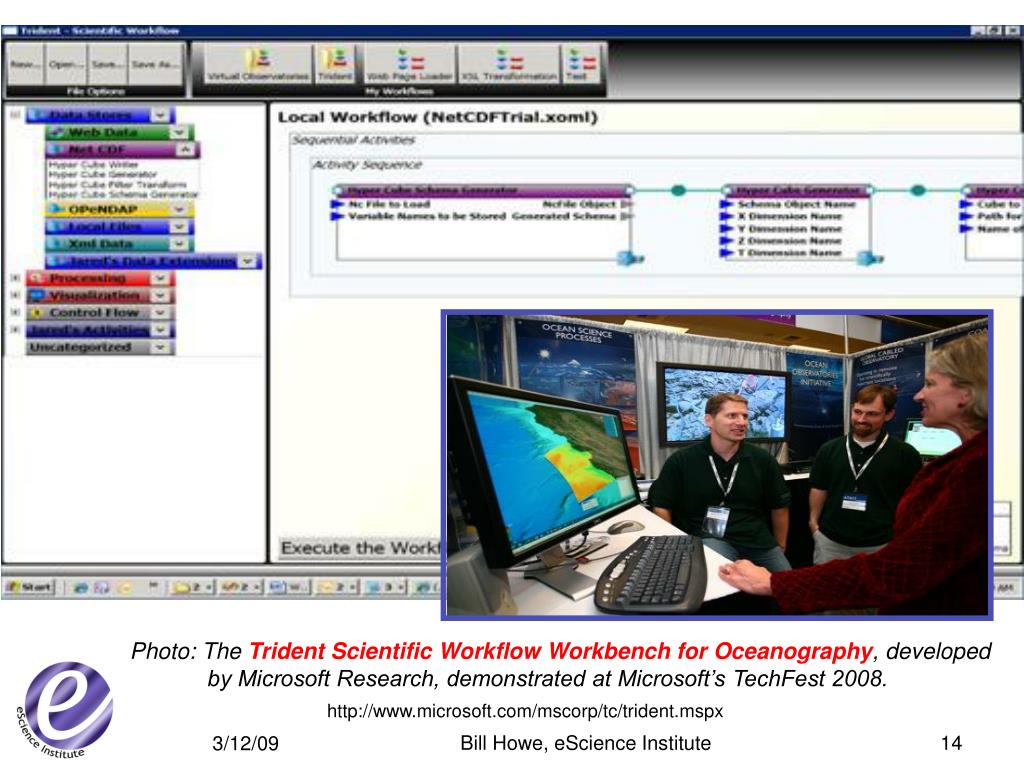1024x768 pixels.
Task: Click the Visualization category icon
Action: [37, 295]
